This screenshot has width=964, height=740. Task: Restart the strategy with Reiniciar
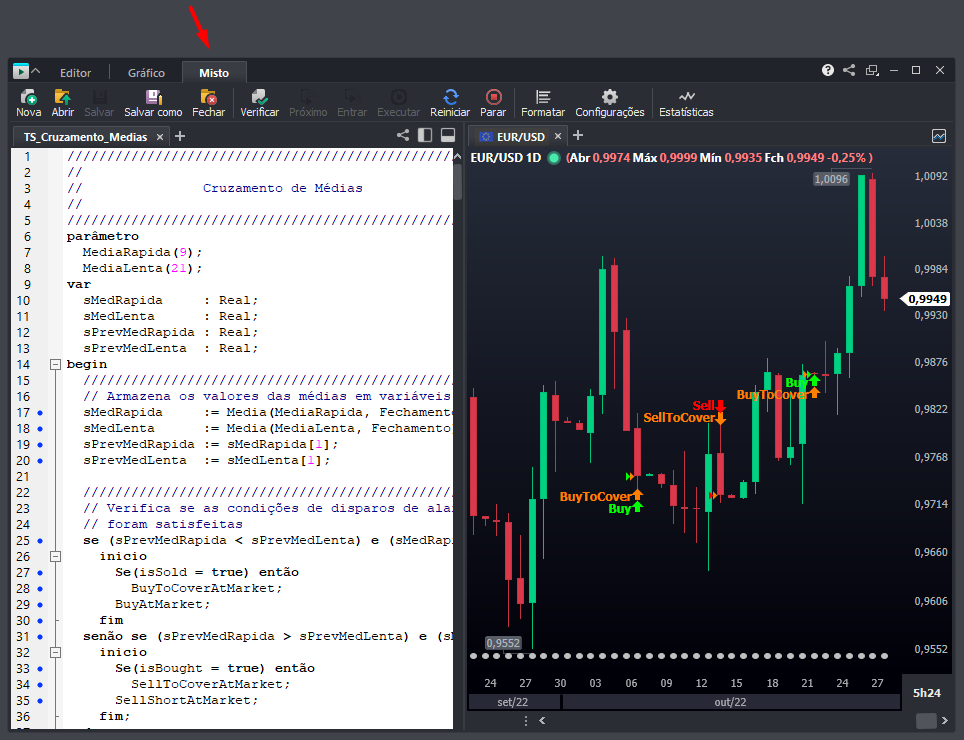tap(450, 97)
